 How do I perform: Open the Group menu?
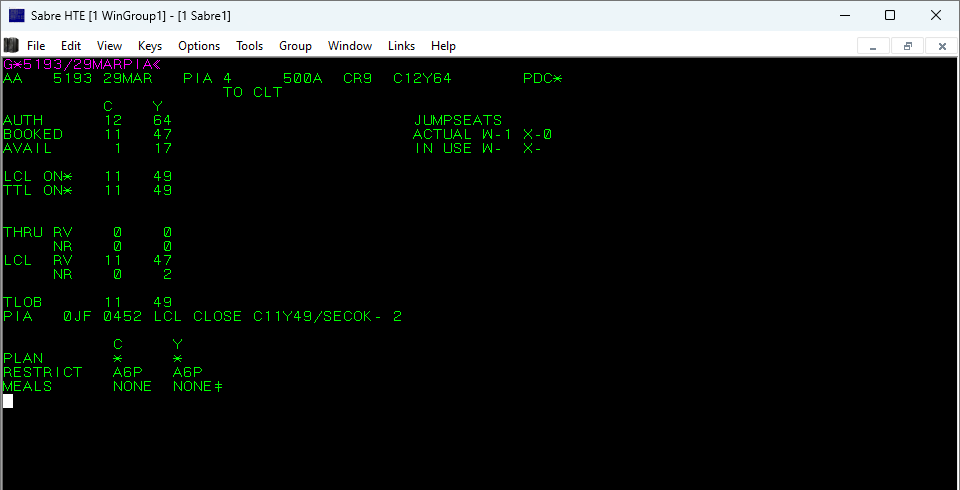click(x=295, y=46)
